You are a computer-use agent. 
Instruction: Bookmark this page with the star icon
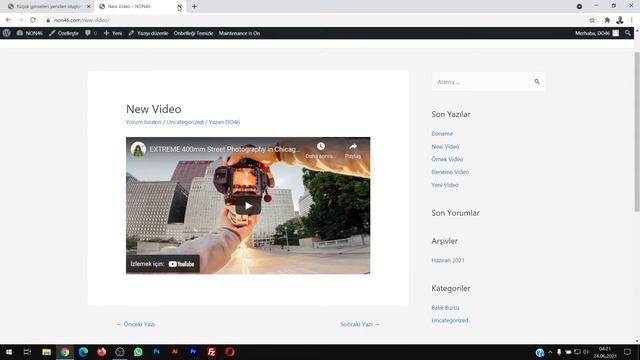592,20
